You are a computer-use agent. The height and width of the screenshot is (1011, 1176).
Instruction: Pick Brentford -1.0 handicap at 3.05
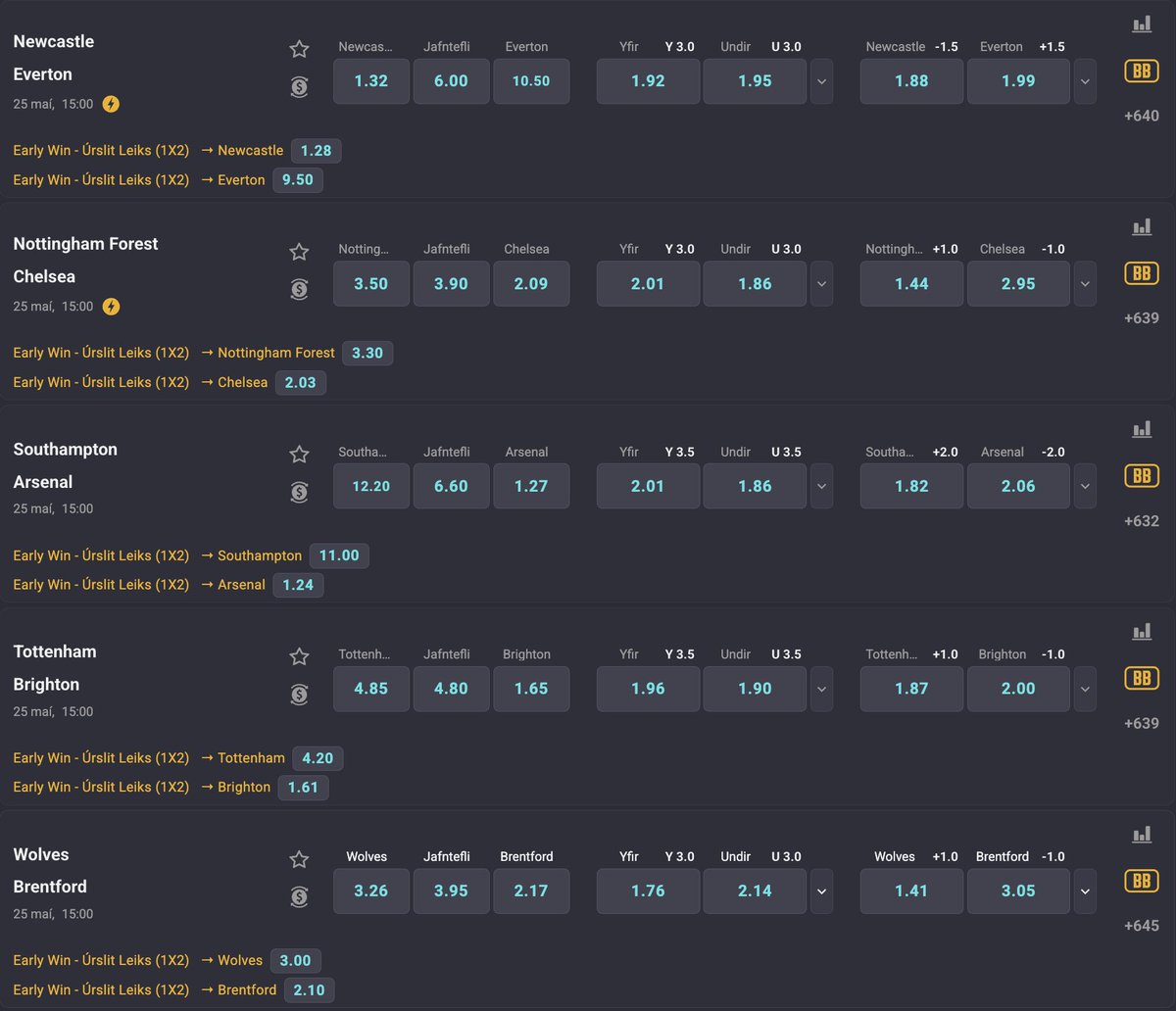1018,891
